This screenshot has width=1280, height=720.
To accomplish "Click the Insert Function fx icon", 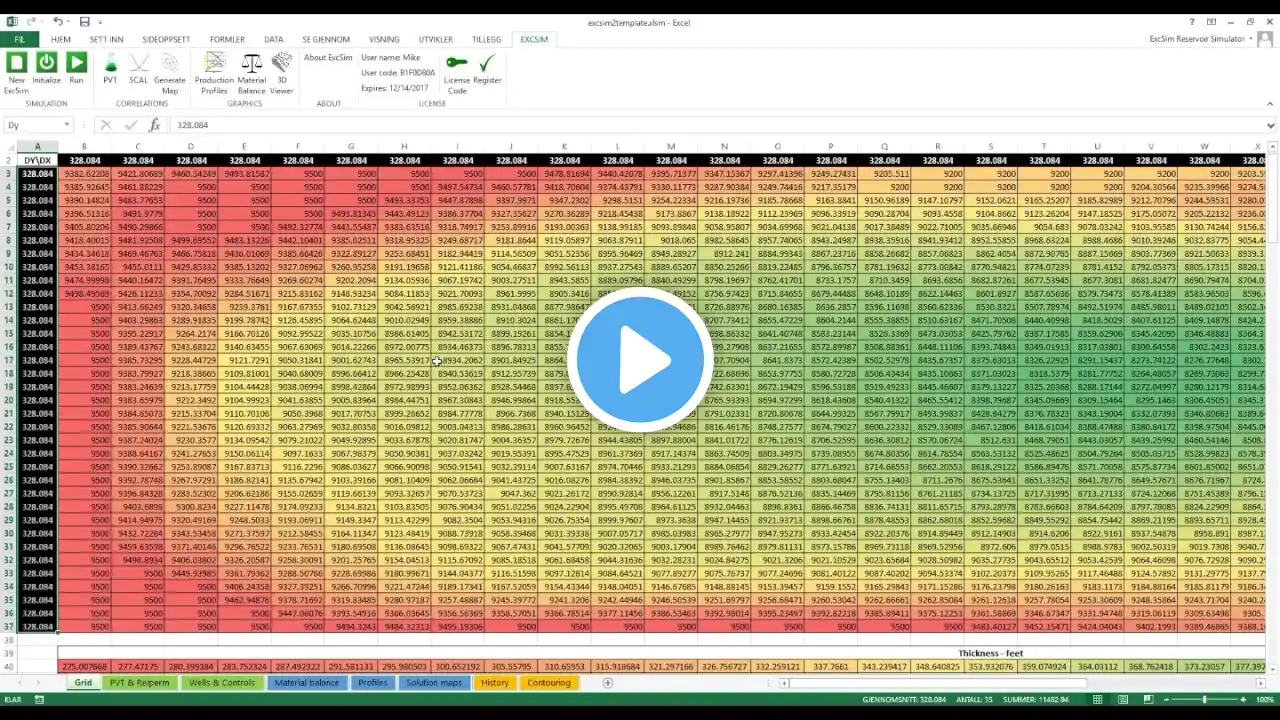I will [x=154, y=125].
